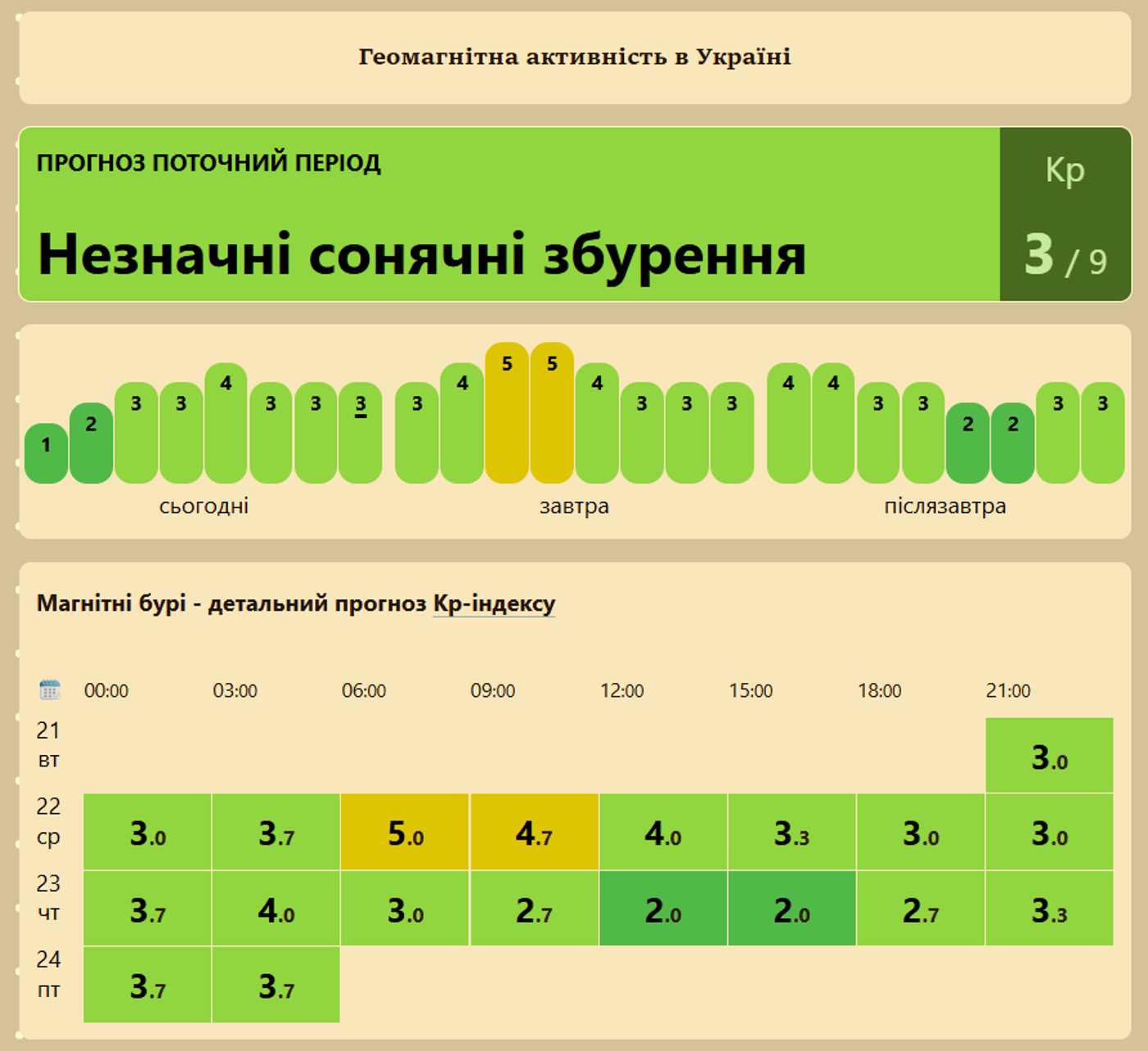Click the Геомагнітна активність в Україні title
This screenshot has width=1148, height=1051.
coord(575,57)
